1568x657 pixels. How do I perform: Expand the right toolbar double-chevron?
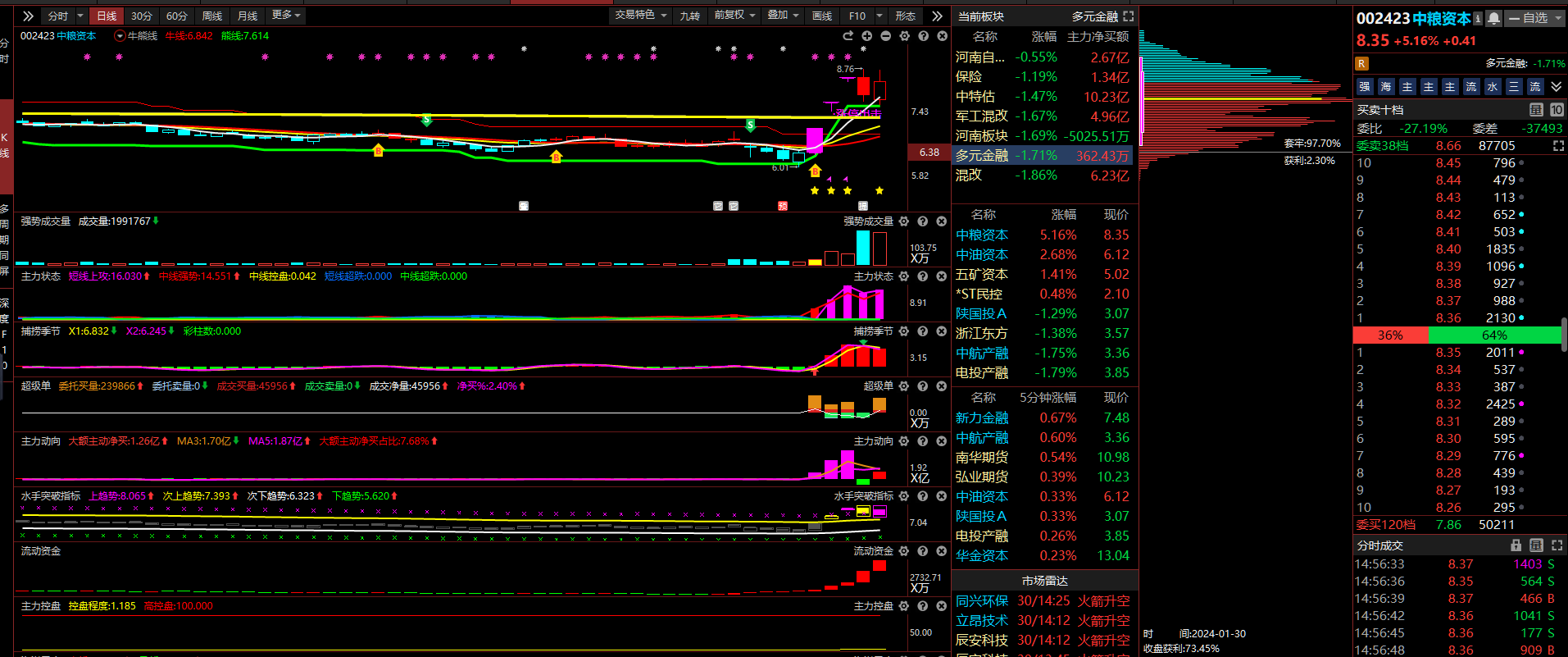click(x=938, y=16)
